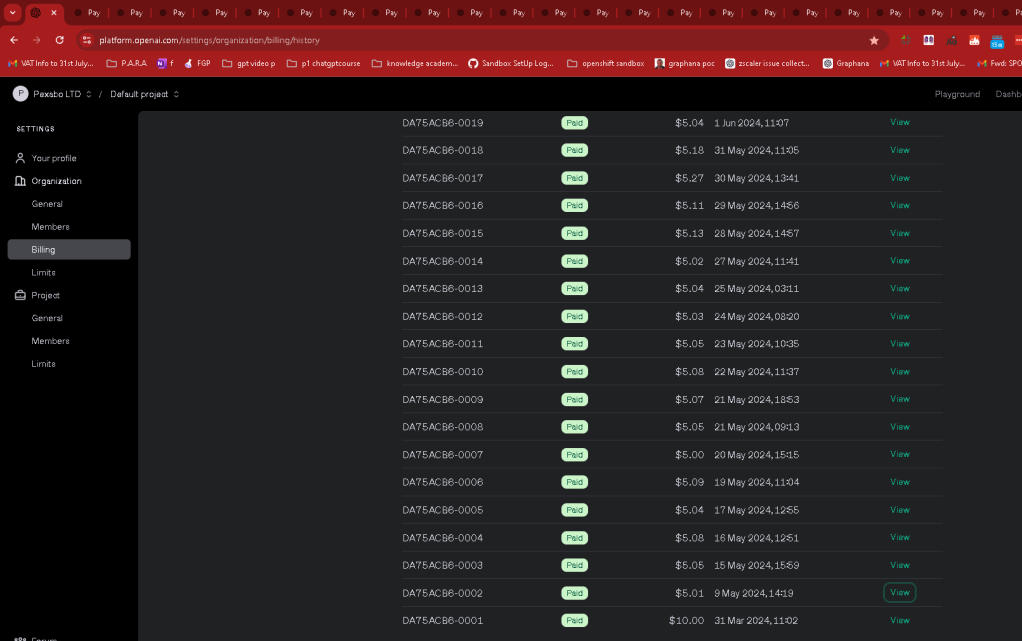Viewport: 1022px width, 641px height.
Task: Open 'openshift sandbox' bookmark folder
Action: (606, 63)
